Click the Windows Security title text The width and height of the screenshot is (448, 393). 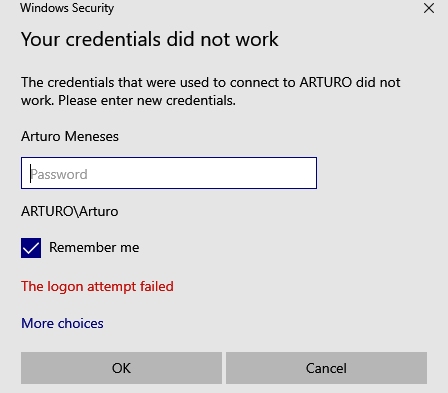click(x=67, y=8)
